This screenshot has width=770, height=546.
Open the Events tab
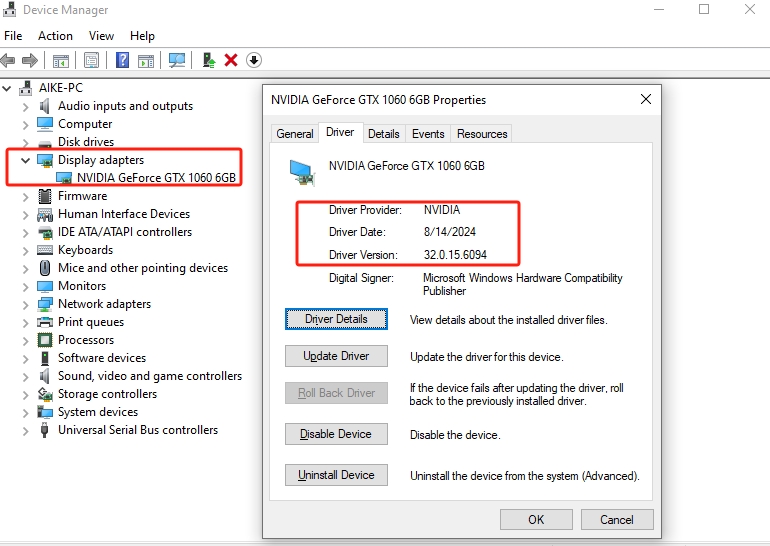(428, 134)
